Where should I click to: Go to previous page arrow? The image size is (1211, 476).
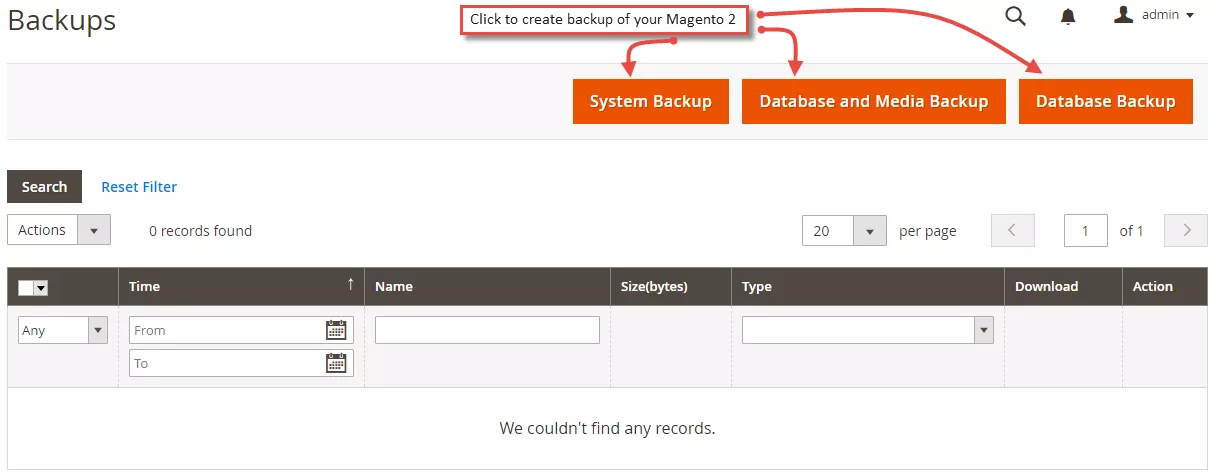click(1012, 230)
